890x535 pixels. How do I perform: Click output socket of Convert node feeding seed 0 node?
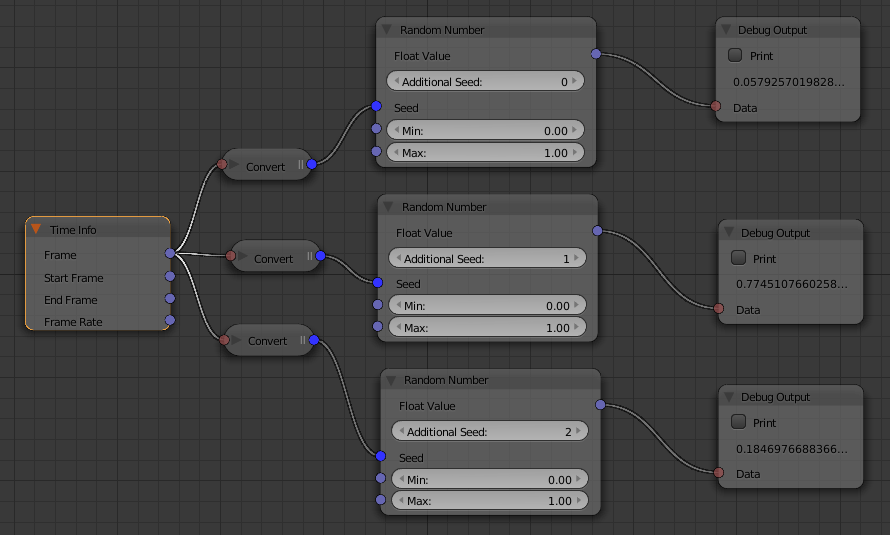click(x=312, y=165)
